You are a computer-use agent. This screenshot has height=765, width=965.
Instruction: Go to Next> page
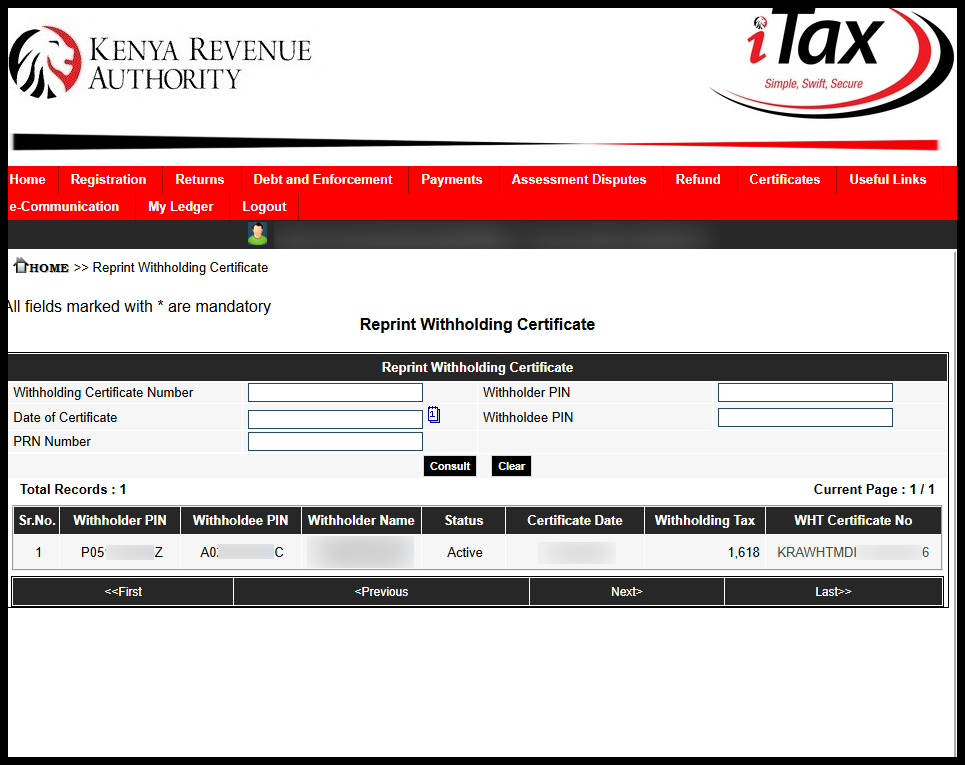(x=627, y=591)
